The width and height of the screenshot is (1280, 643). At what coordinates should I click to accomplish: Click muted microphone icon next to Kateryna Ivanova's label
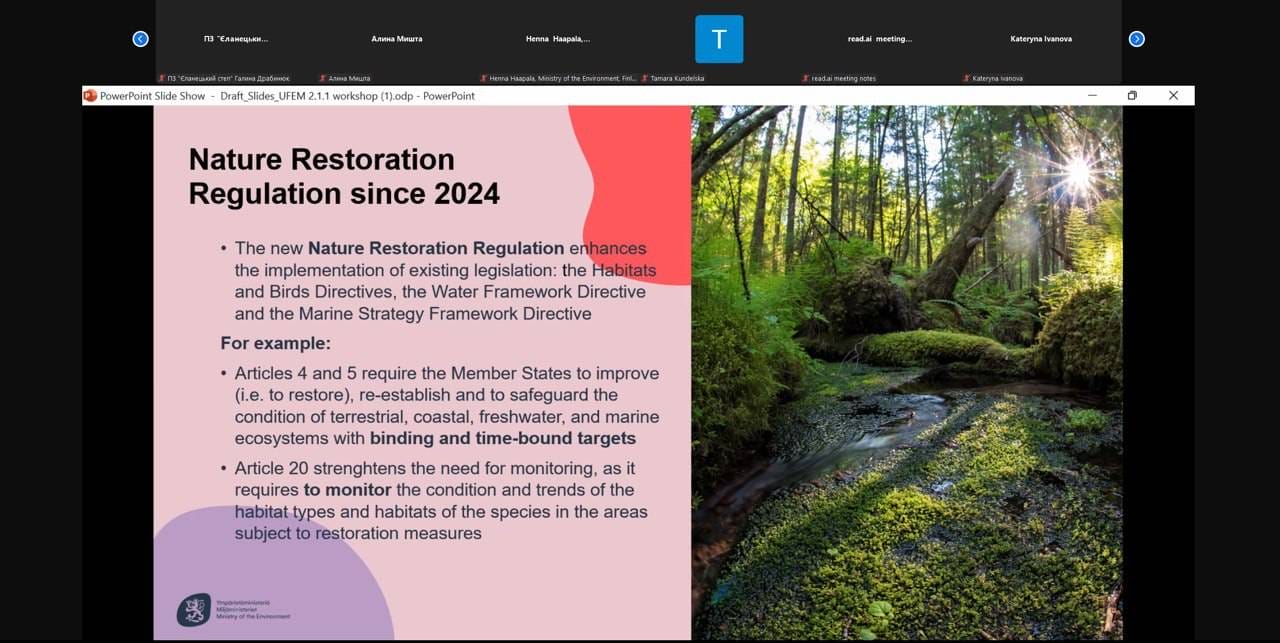[x=966, y=78]
